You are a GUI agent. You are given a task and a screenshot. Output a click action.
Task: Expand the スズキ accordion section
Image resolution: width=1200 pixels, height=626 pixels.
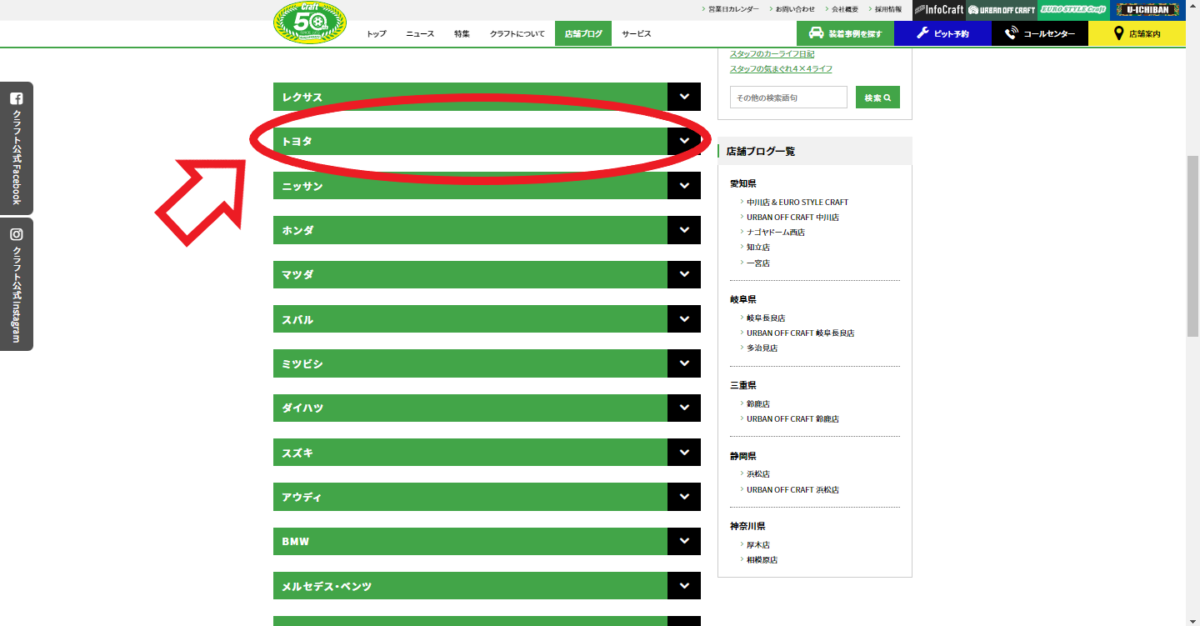point(470,453)
